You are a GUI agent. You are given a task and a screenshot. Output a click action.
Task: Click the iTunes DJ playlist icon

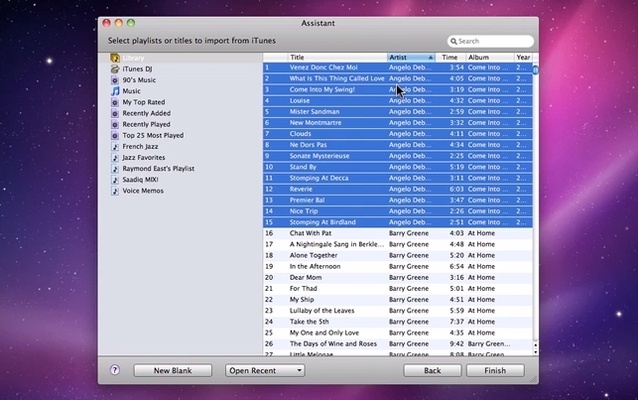pos(115,69)
